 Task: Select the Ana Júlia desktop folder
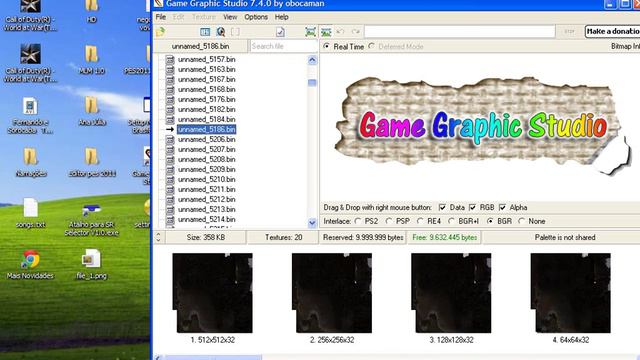tap(91, 111)
